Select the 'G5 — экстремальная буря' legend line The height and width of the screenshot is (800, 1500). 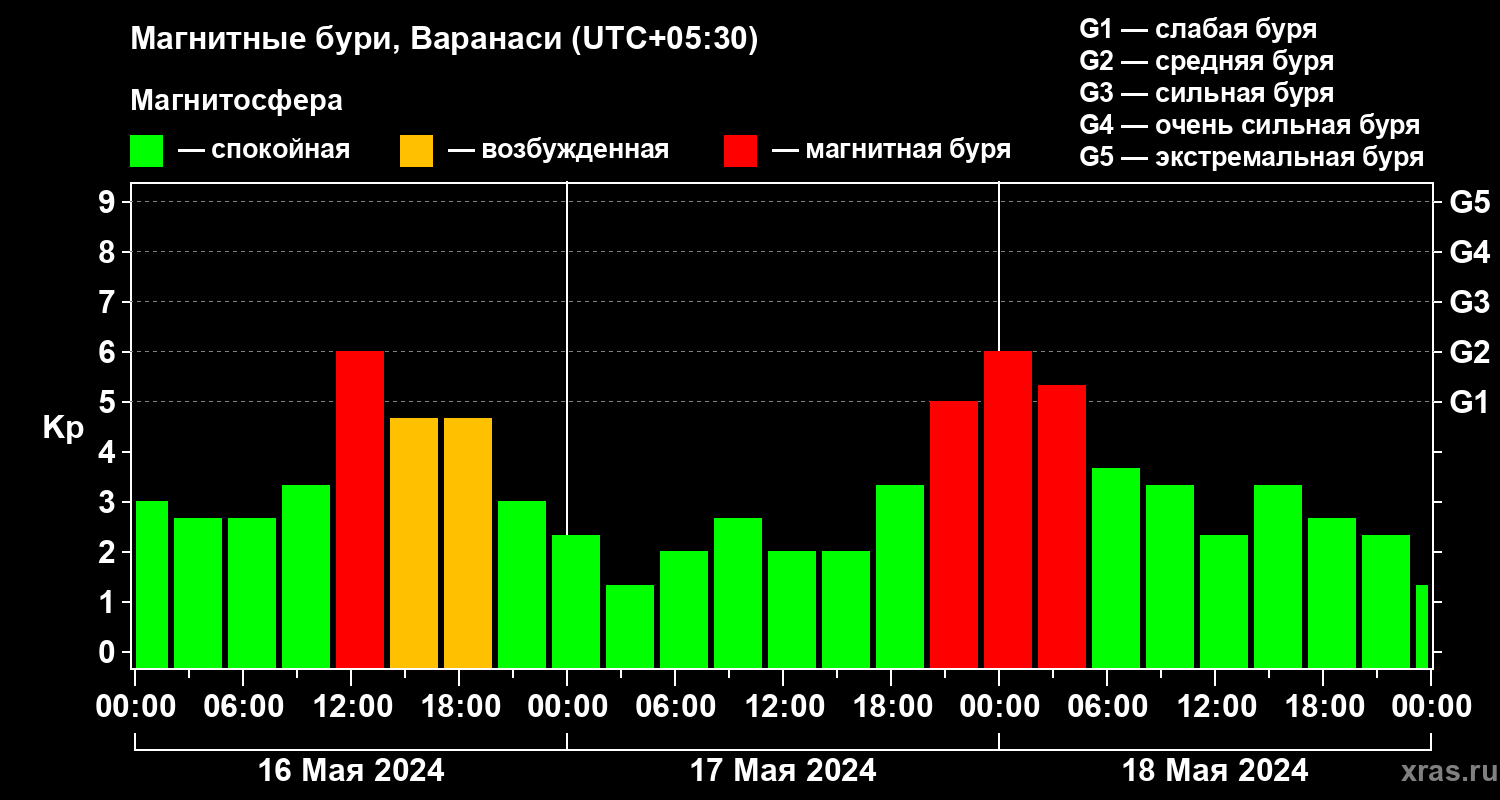pos(1251,158)
